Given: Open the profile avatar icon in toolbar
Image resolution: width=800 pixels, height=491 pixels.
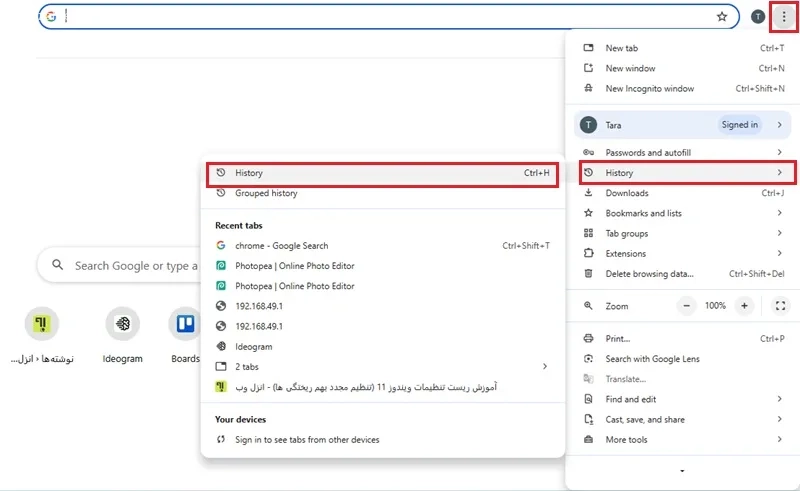Looking at the screenshot, I should (758, 17).
